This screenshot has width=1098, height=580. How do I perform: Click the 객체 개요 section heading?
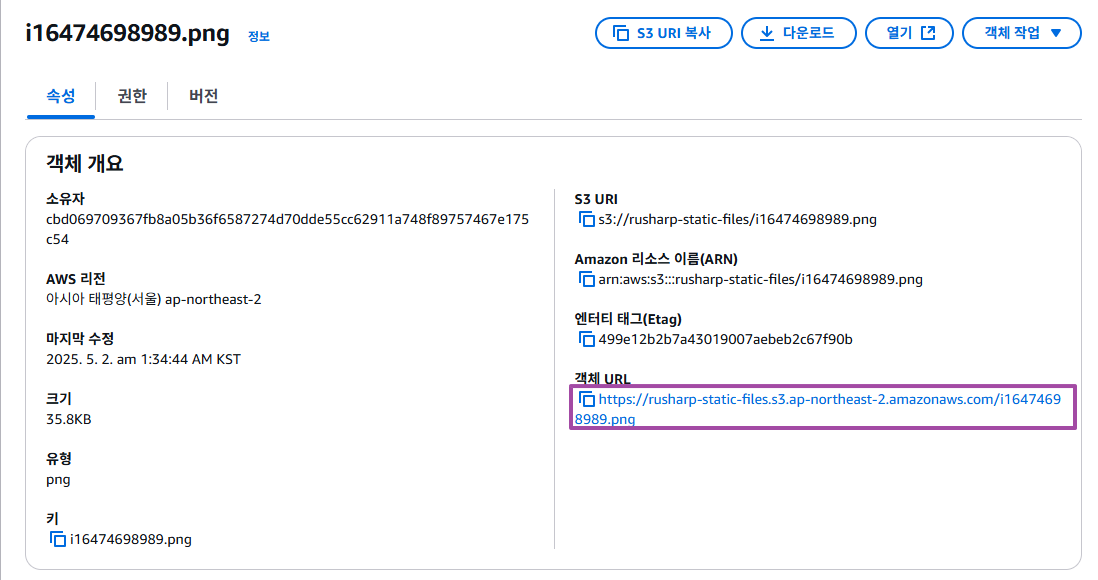85,163
